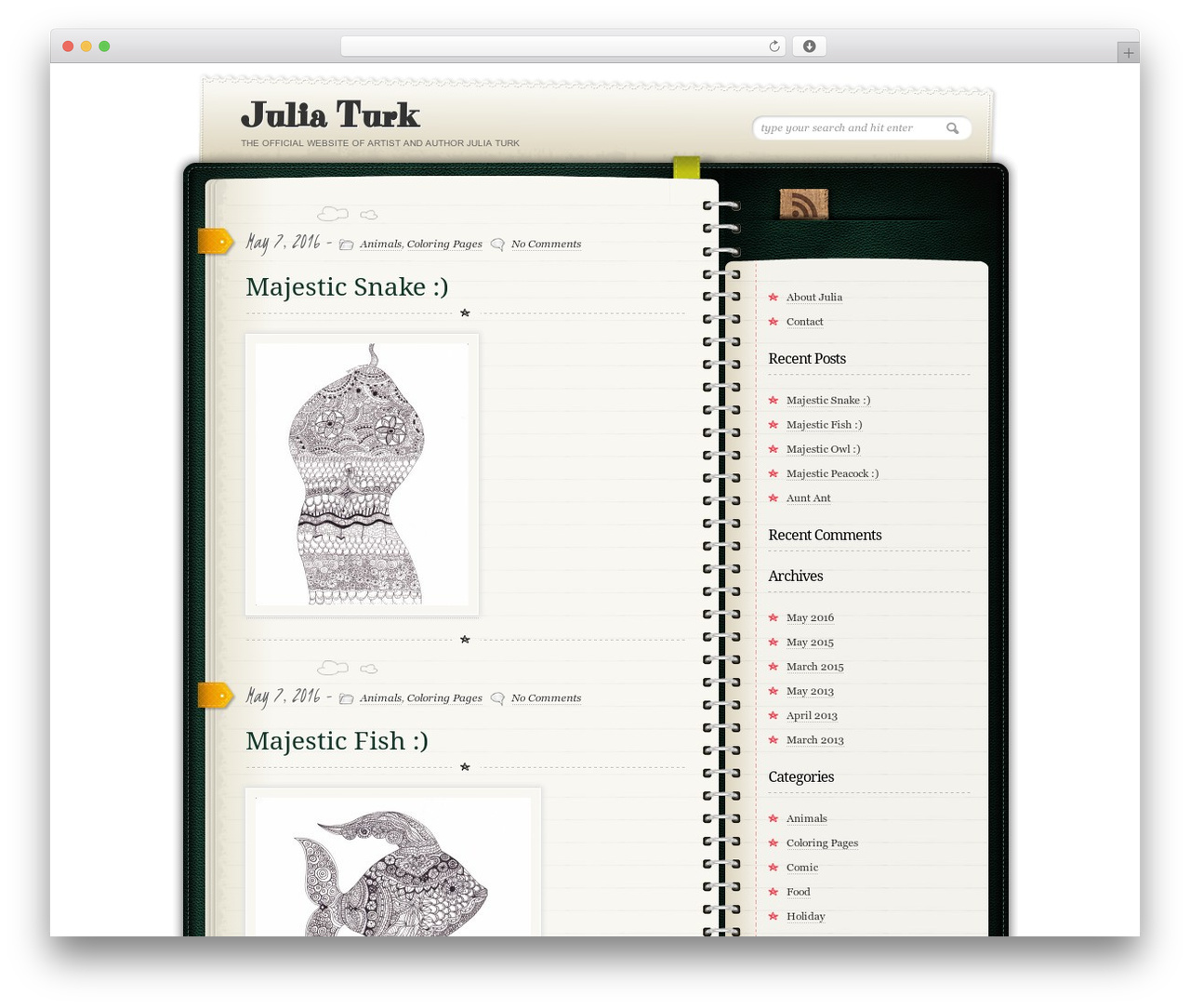This screenshot has height=1008, width=1190.
Task: Open the RSS feed icon
Action: point(803,204)
